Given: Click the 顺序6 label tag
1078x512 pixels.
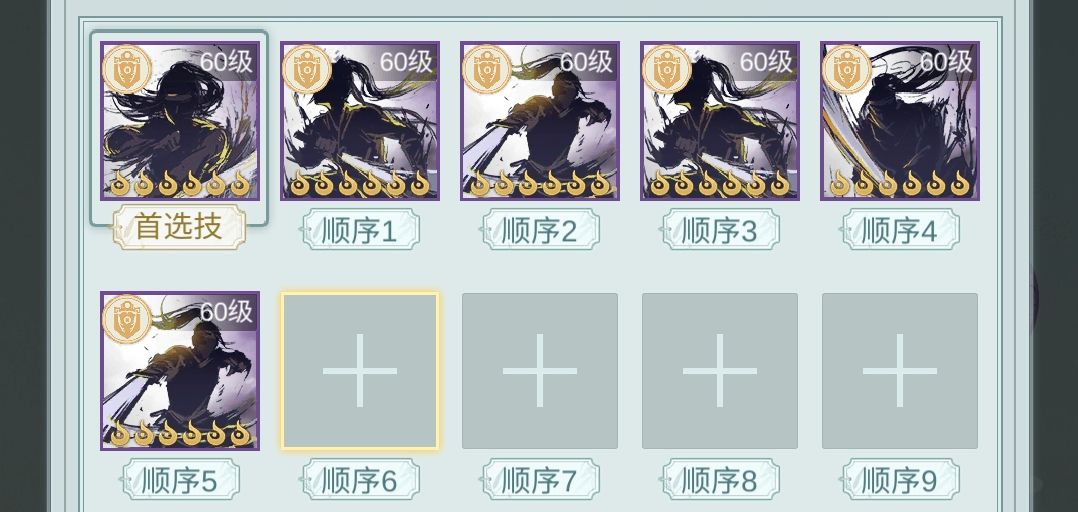Looking at the screenshot, I should (x=360, y=480).
